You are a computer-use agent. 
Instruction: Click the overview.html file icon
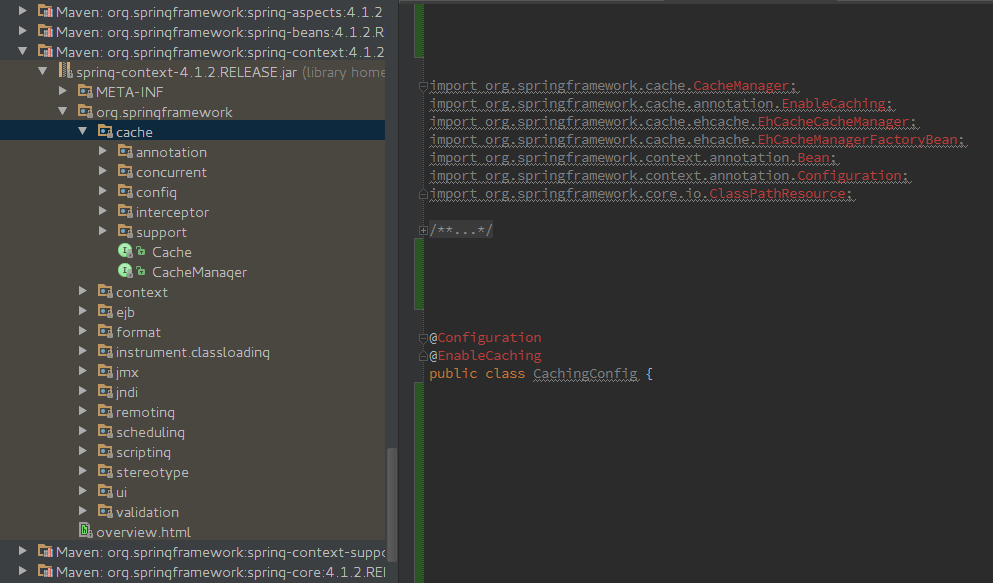(85, 532)
